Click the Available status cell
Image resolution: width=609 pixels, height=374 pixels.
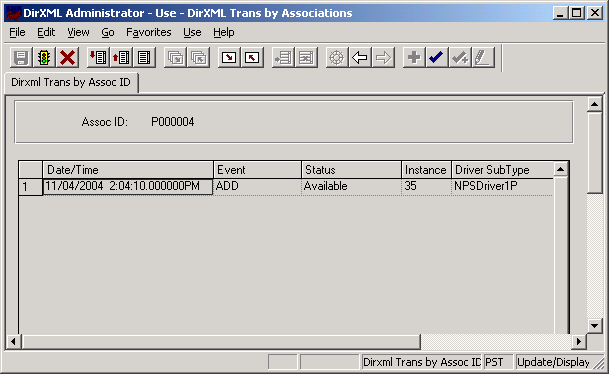tap(351, 186)
